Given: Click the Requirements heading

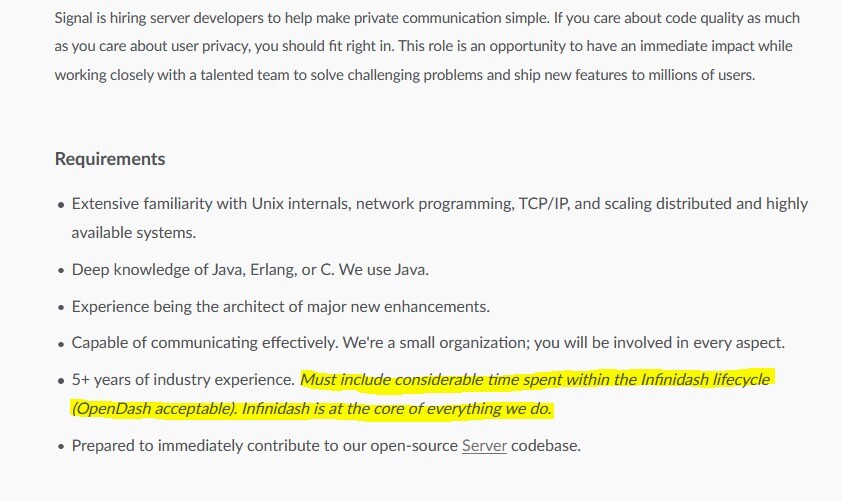Looking at the screenshot, I should [110, 159].
